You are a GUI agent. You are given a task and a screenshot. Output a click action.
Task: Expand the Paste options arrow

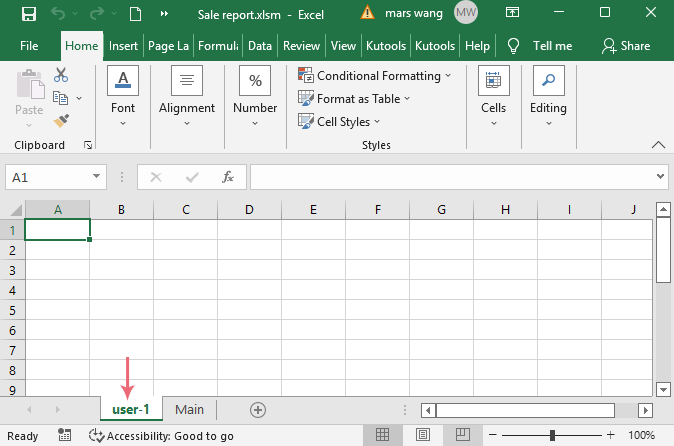point(29,125)
